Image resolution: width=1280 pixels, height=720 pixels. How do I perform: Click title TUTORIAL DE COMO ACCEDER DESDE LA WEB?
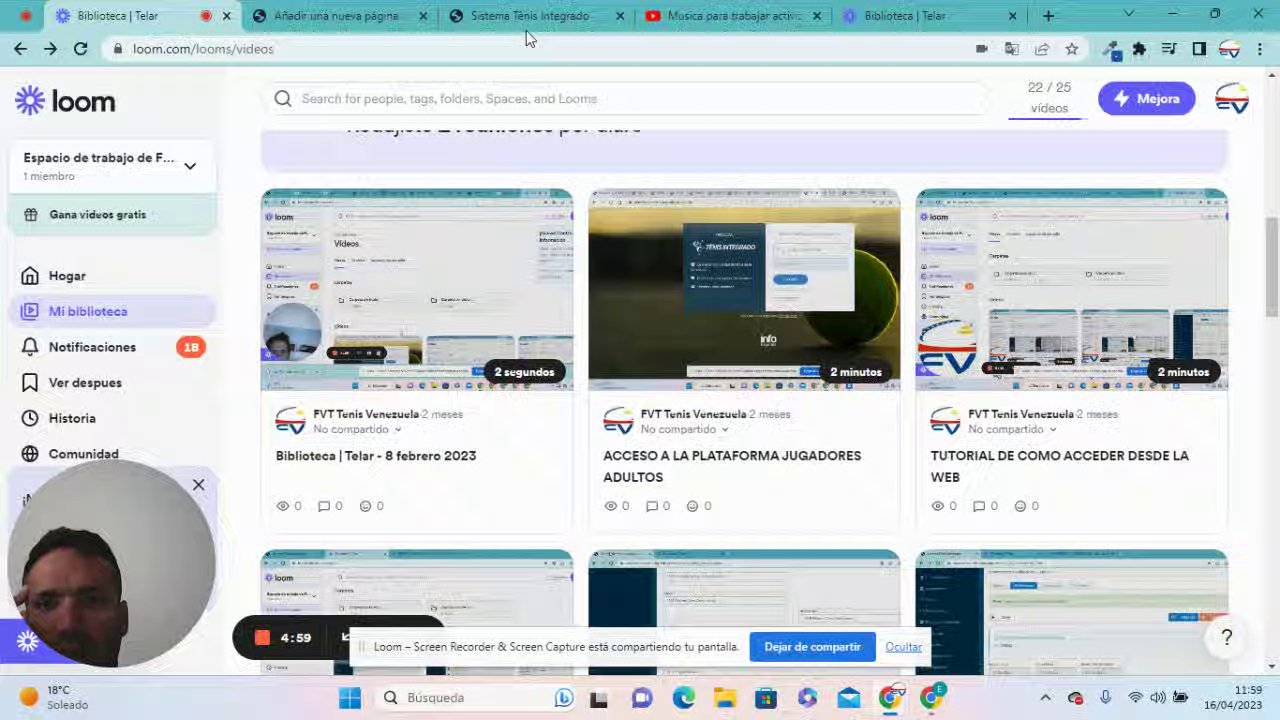tap(1060, 466)
